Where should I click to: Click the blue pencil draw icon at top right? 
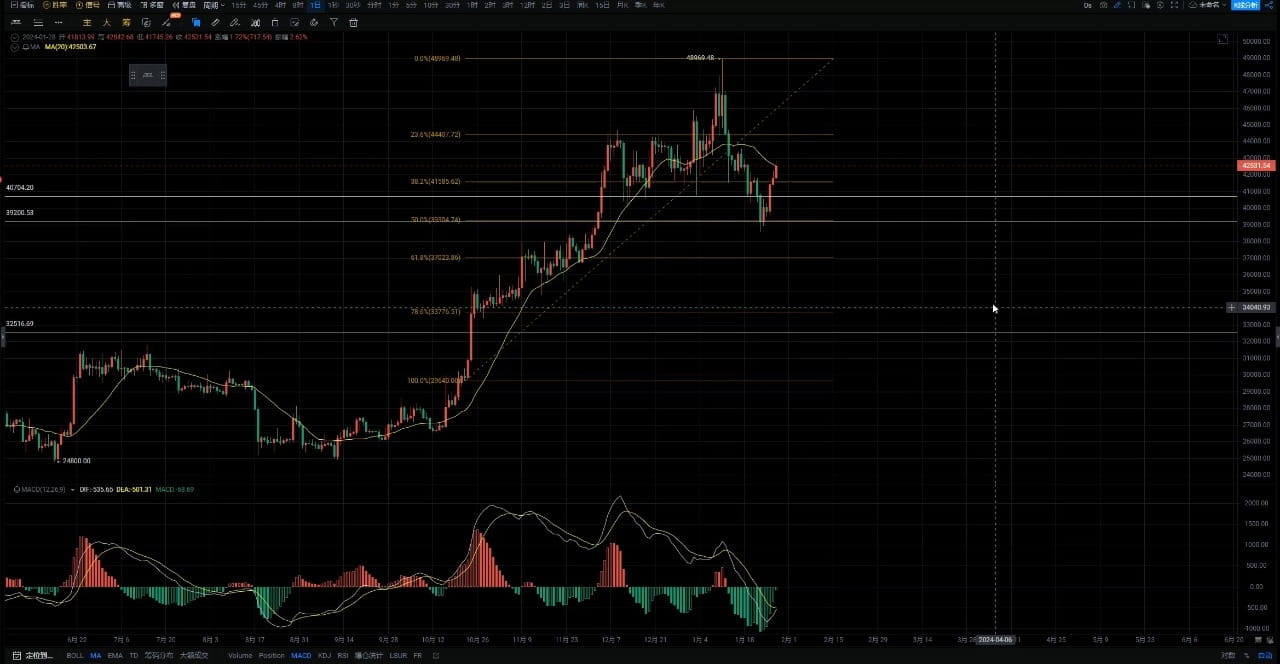click(1117, 5)
